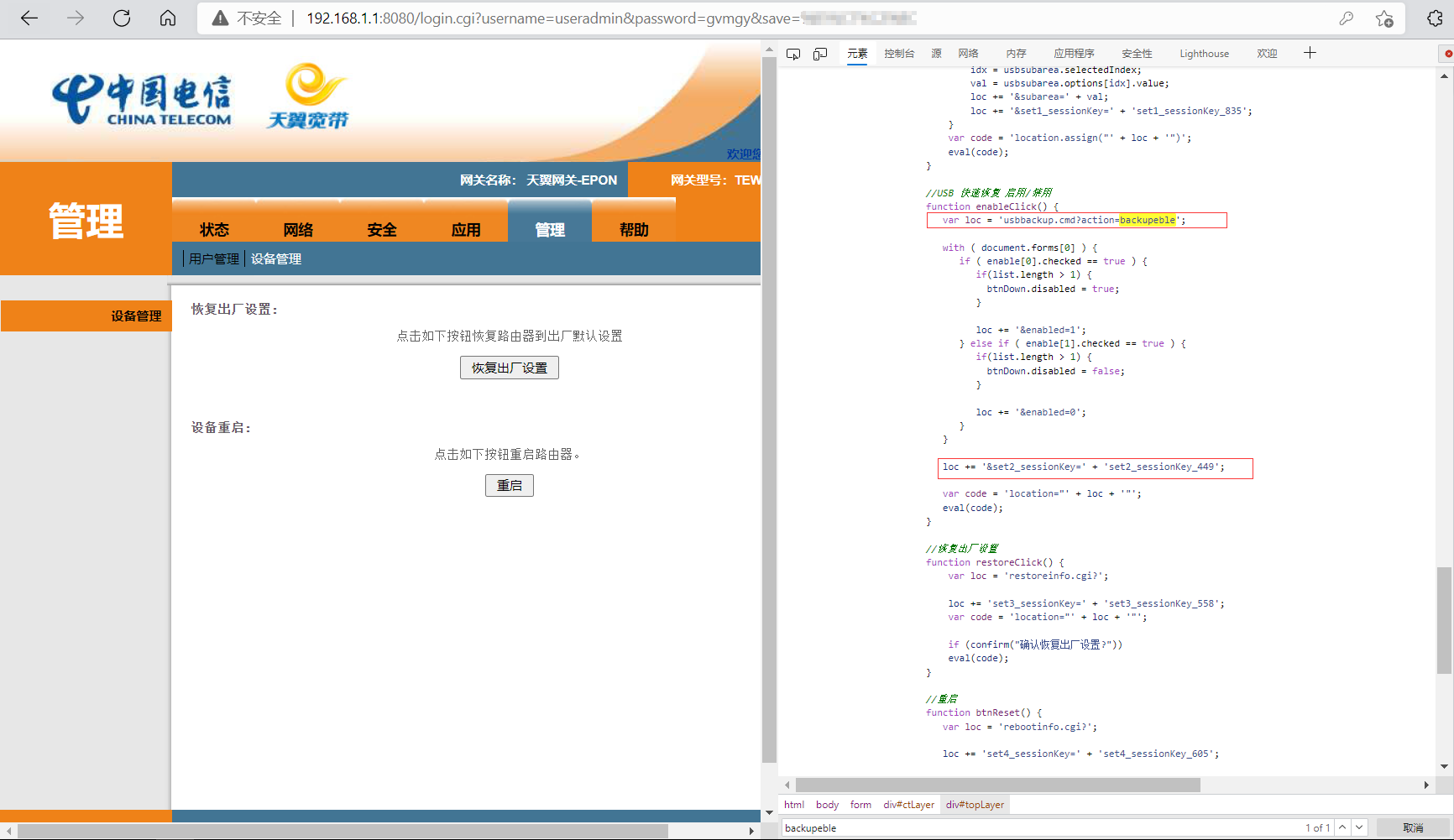The image size is (1454, 840).
Task: Open the 应用程序 DevTools tab
Action: point(1074,54)
